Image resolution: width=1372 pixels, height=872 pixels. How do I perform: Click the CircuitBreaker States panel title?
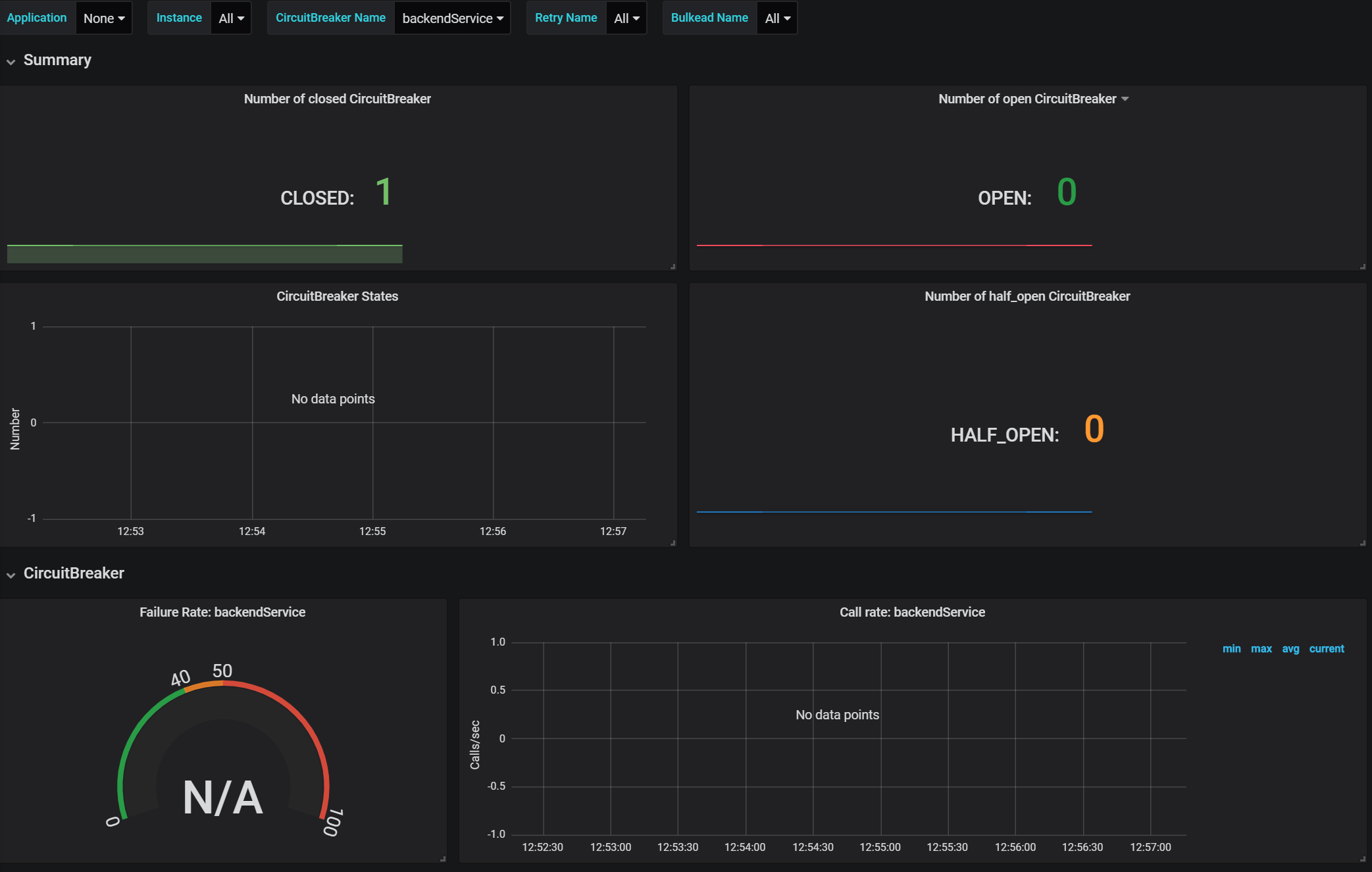click(x=337, y=296)
